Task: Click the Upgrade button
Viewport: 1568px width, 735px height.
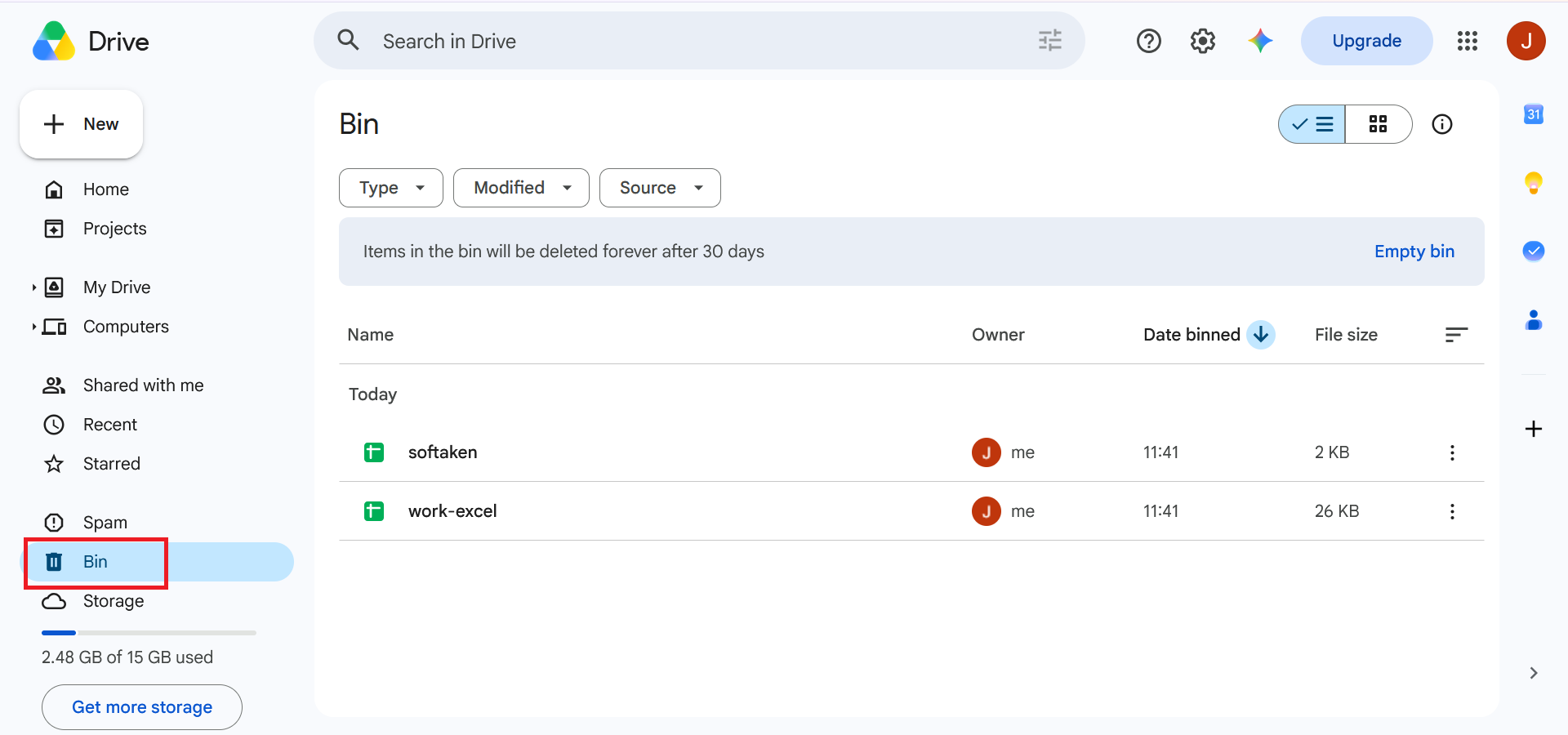Action: (1366, 41)
